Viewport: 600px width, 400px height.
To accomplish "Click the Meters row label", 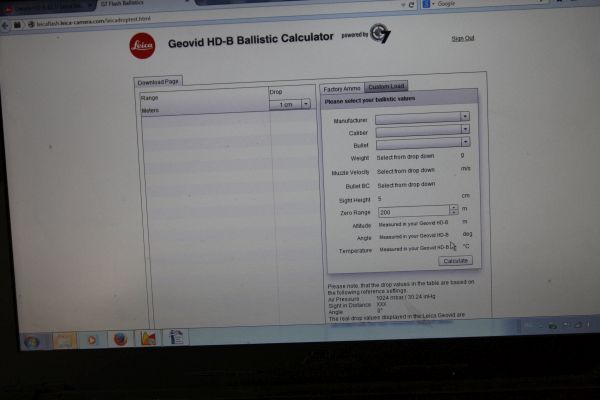I will [x=150, y=111].
